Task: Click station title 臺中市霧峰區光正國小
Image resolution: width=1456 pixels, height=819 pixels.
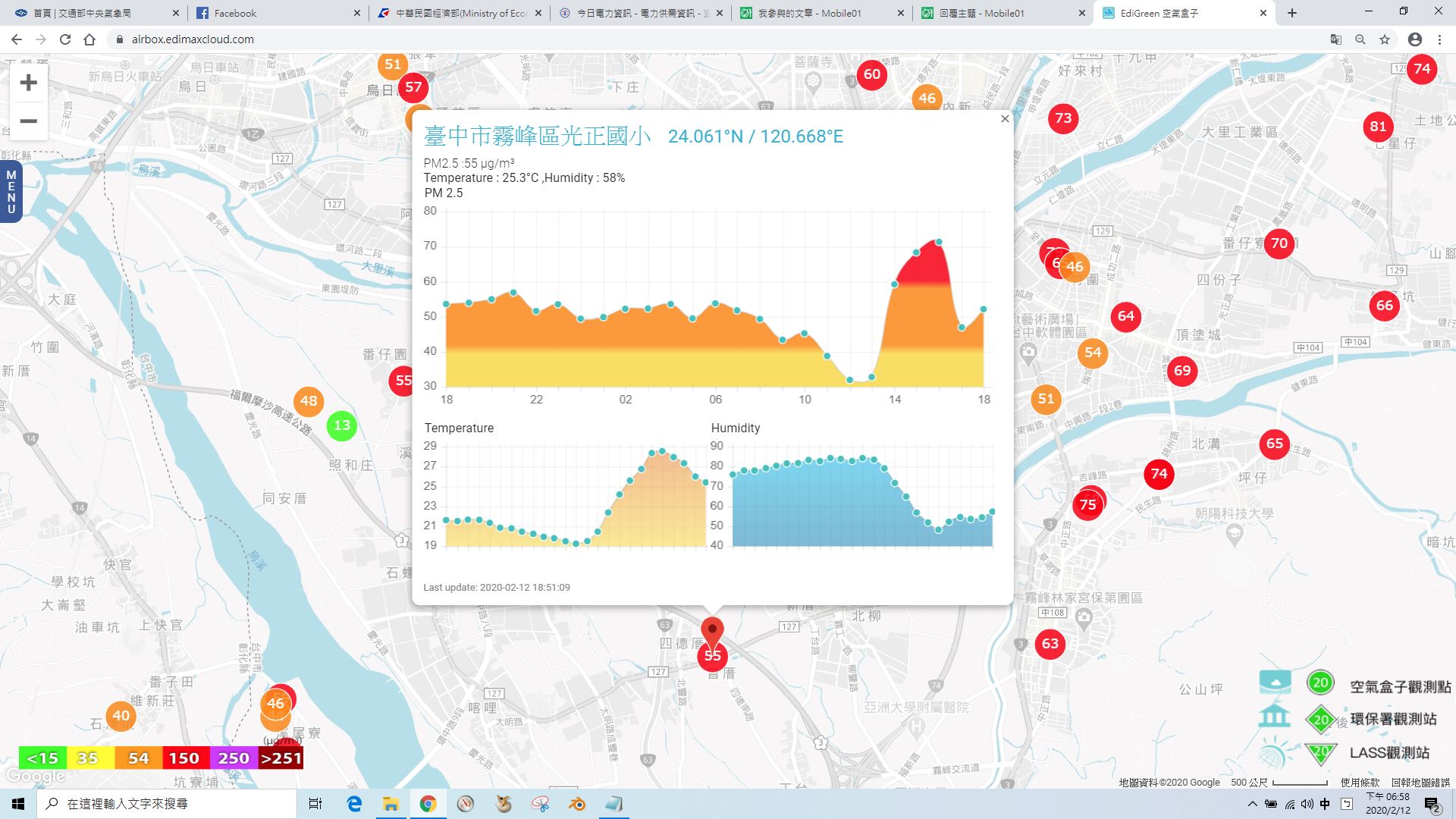Action: pyautogui.click(x=538, y=136)
